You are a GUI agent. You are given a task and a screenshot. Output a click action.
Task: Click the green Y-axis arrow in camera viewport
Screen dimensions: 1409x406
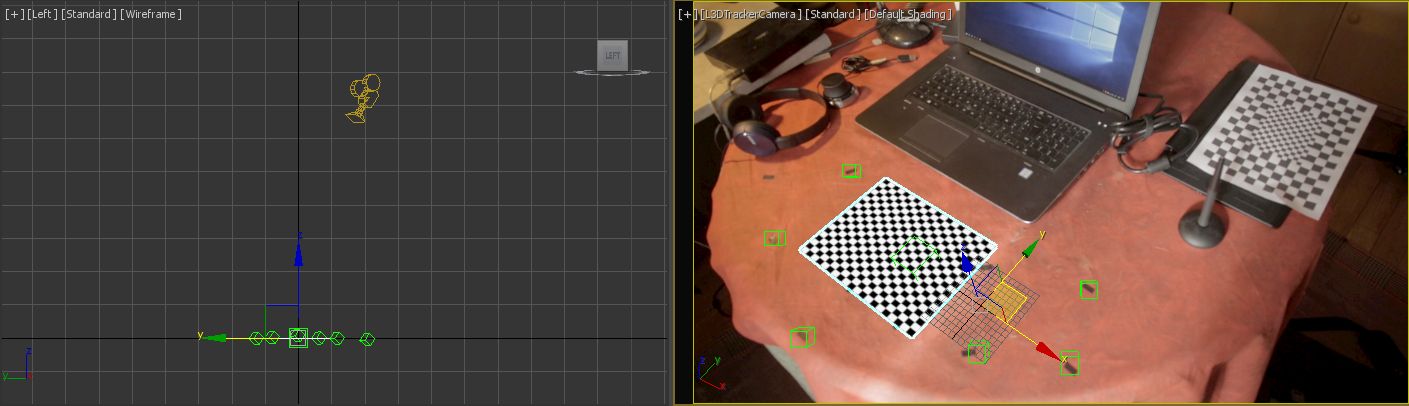tap(1032, 242)
